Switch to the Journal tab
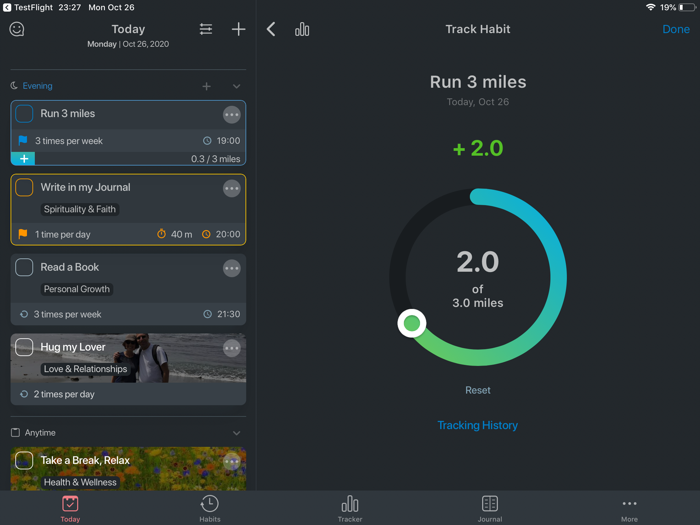 pyautogui.click(x=490, y=509)
